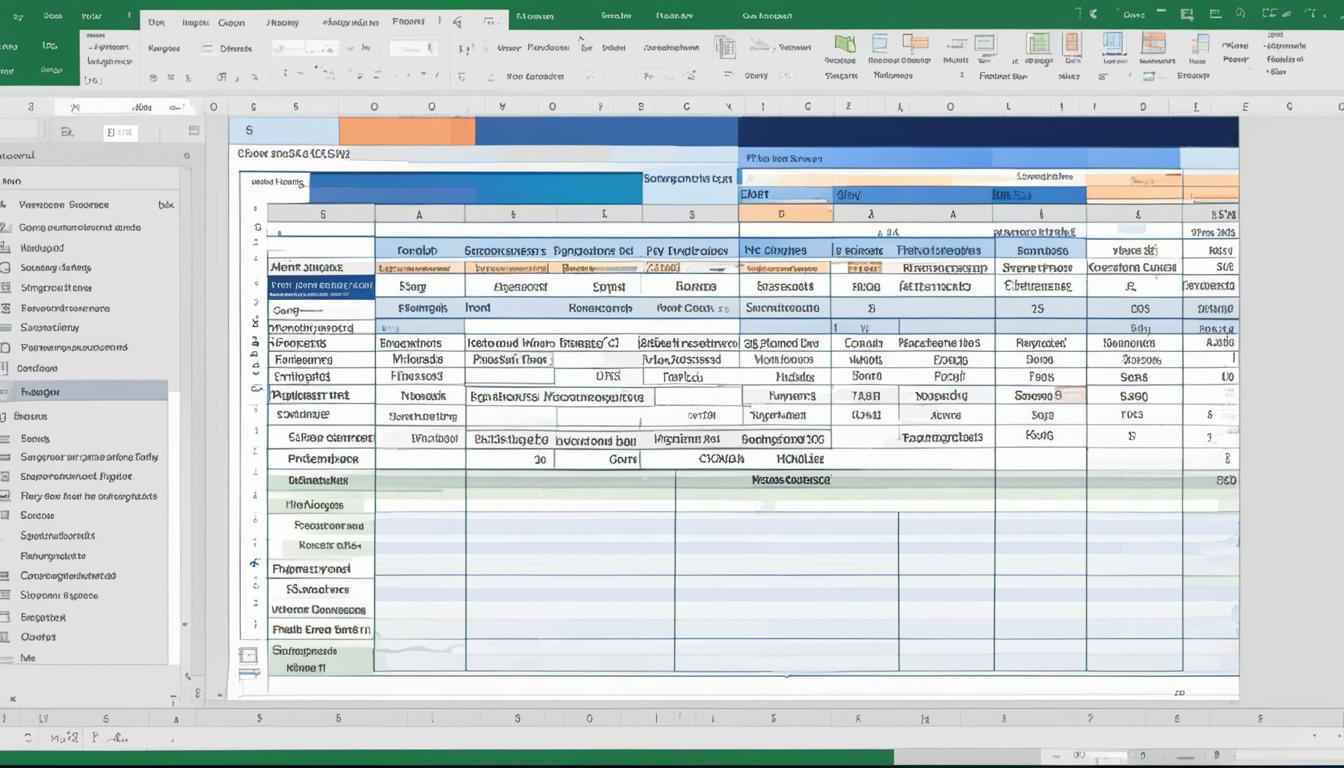Select the highlighted row in the left panel

click(84, 392)
